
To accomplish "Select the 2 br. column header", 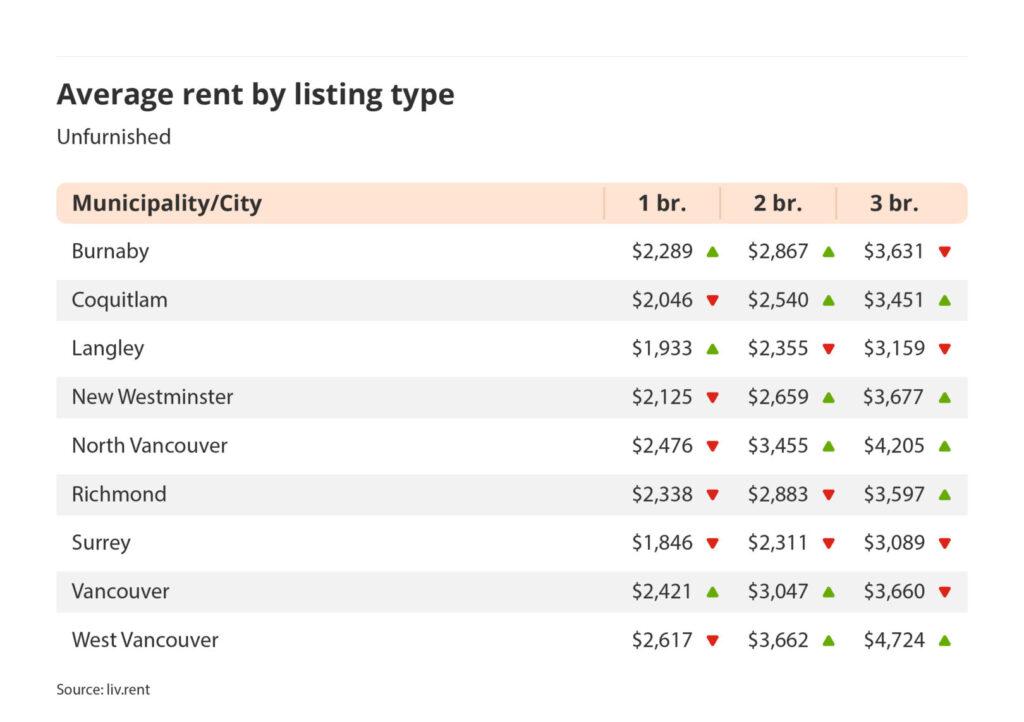I will (778, 203).
